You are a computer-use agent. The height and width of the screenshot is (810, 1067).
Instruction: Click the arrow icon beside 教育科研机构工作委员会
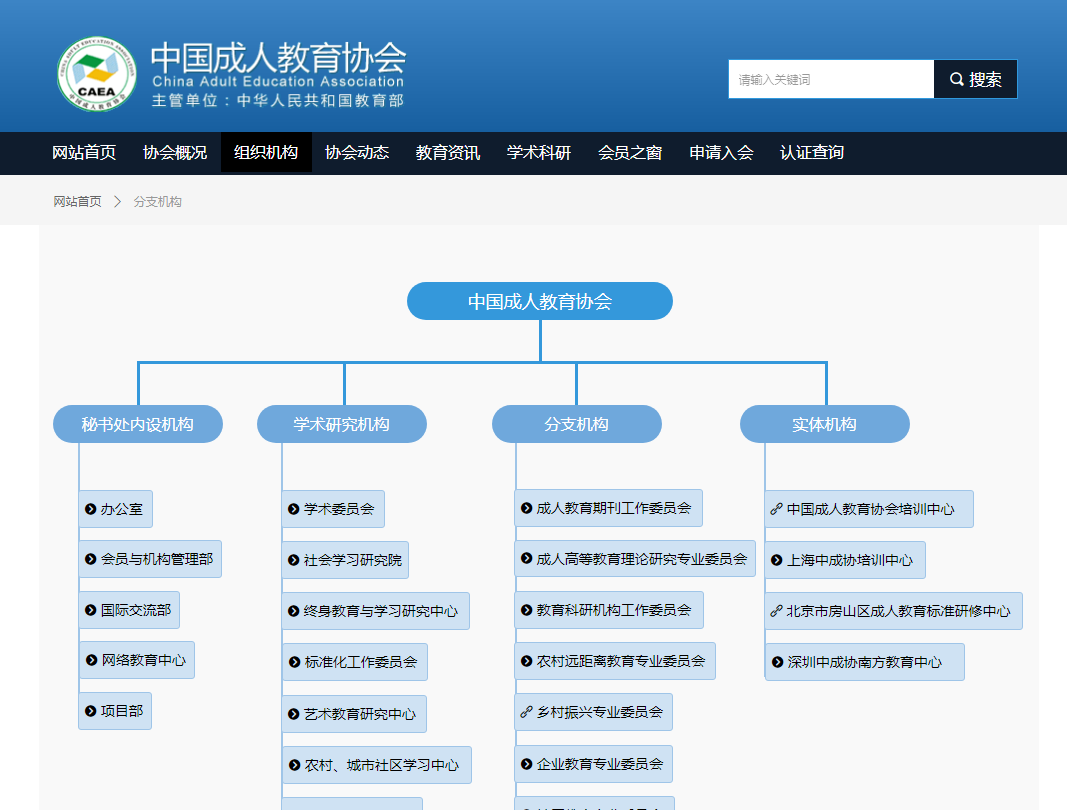(527, 610)
